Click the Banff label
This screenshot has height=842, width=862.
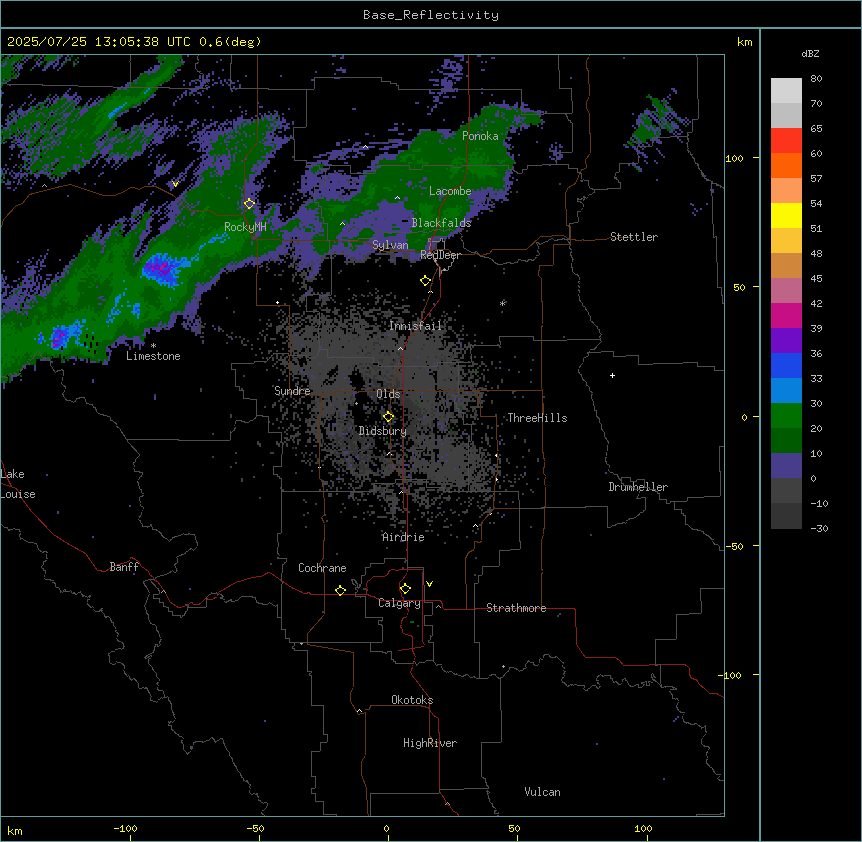coord(124,567)
